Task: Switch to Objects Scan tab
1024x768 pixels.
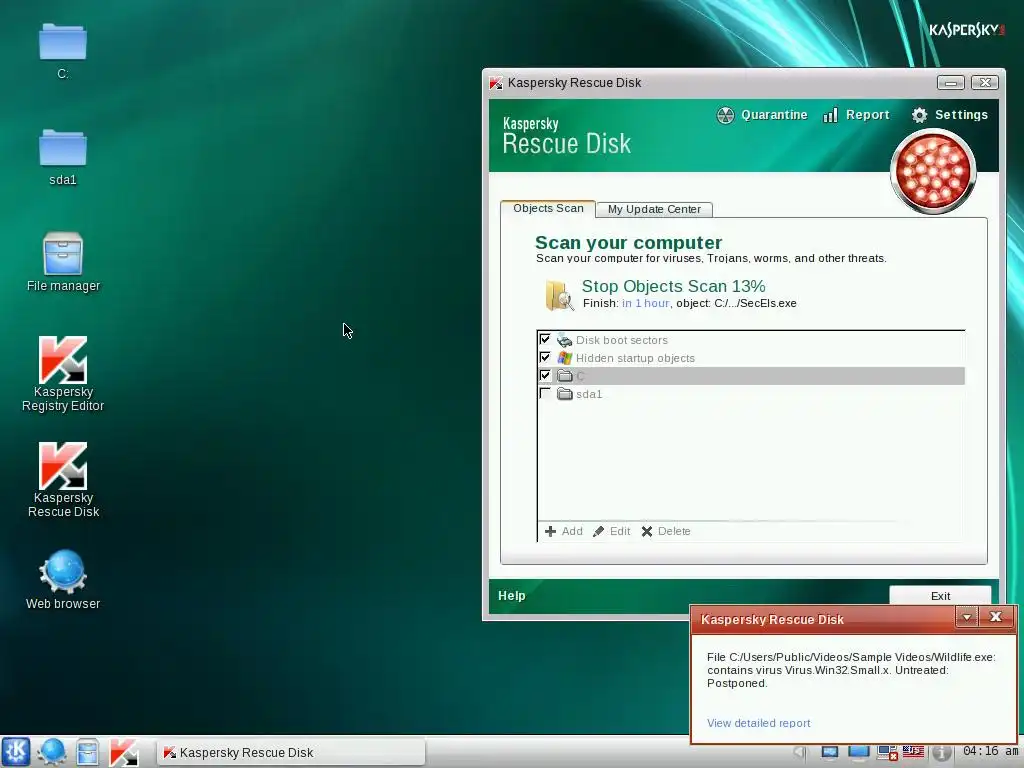Action: [x=548, y=208]
